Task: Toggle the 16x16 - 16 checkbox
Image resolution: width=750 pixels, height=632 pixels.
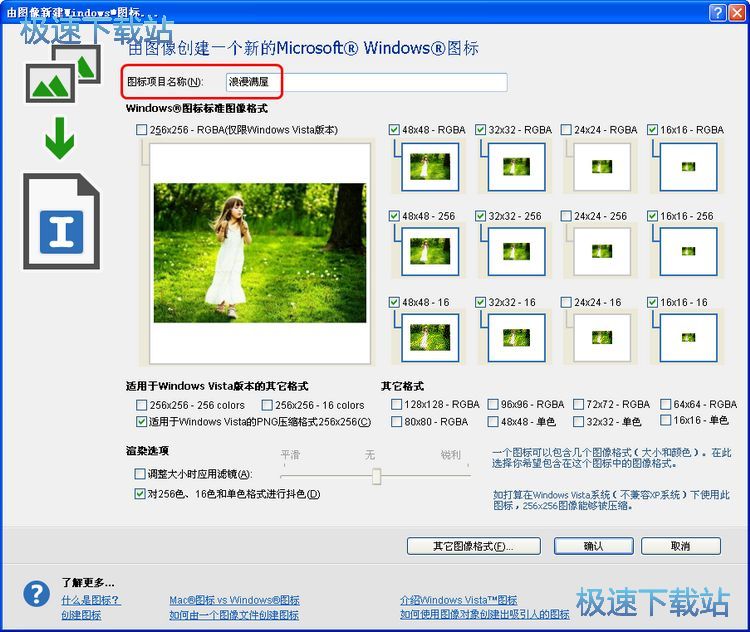Action: click(x=652, y=302)
